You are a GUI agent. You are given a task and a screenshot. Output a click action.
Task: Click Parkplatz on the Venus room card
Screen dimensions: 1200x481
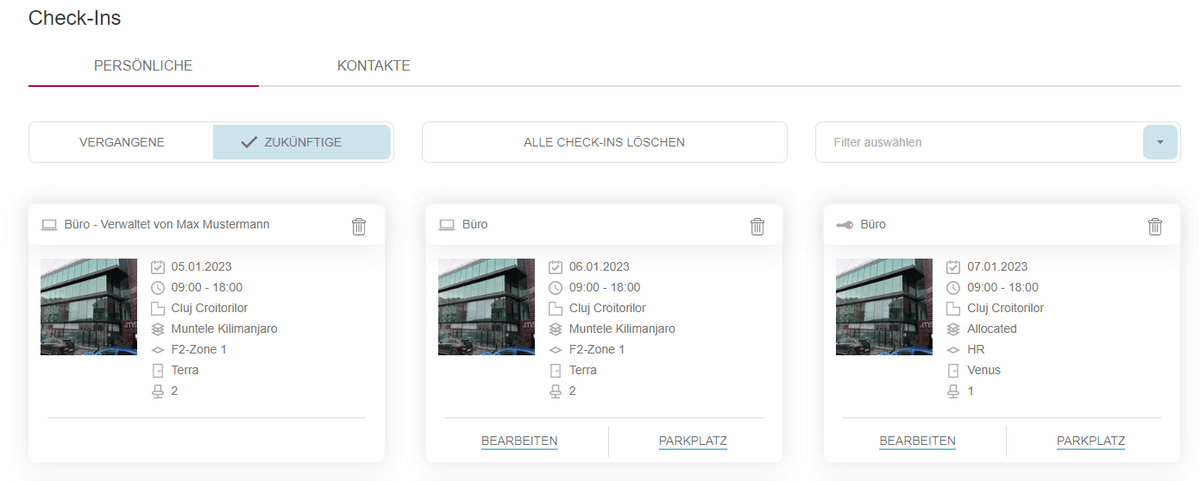tap(1090, 441)
